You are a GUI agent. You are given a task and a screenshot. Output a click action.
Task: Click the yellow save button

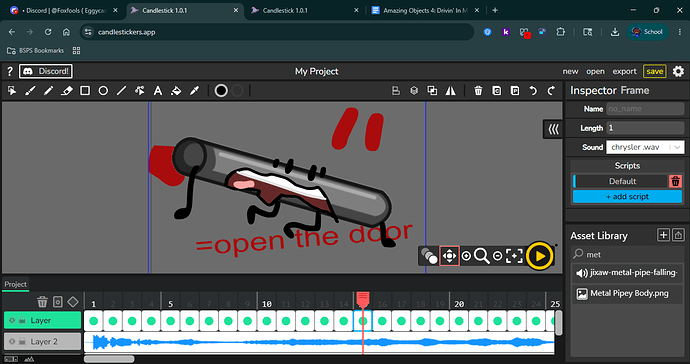tap(655, 71)
